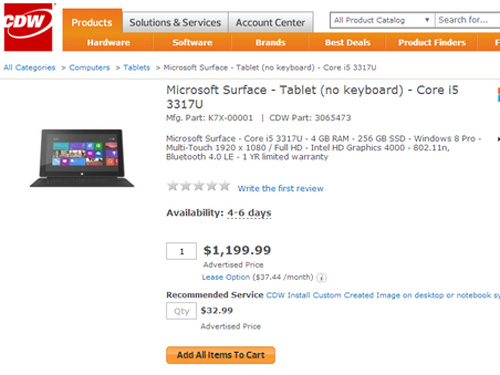Open the lease option info icon
The width and height of the screenshot is (500, 375).
pyautogui.click(x=321, y=278)
